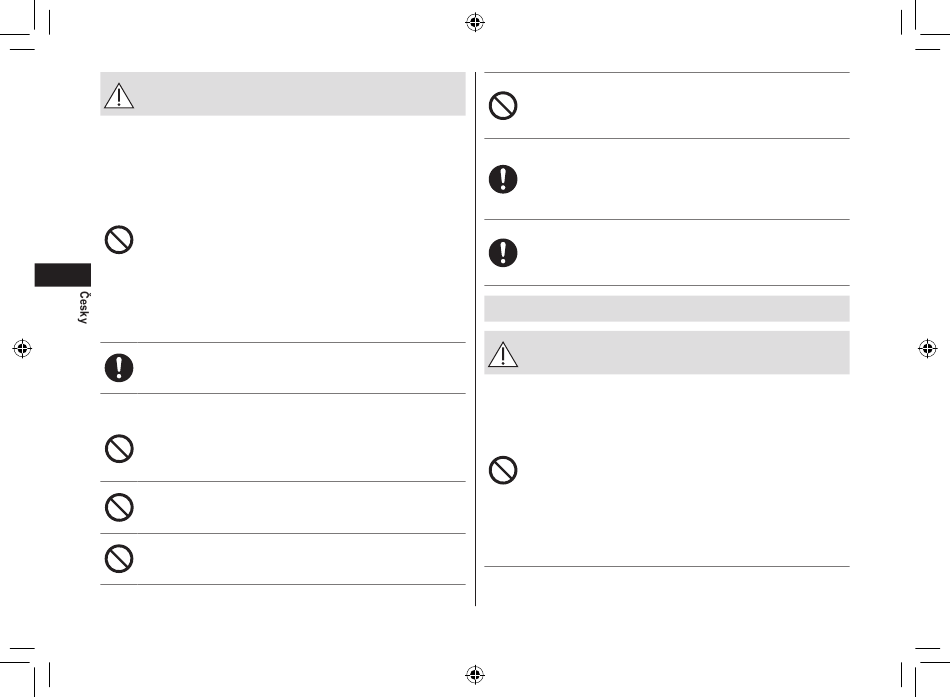Click the Česky language label on the left margin

coord(84,308)
